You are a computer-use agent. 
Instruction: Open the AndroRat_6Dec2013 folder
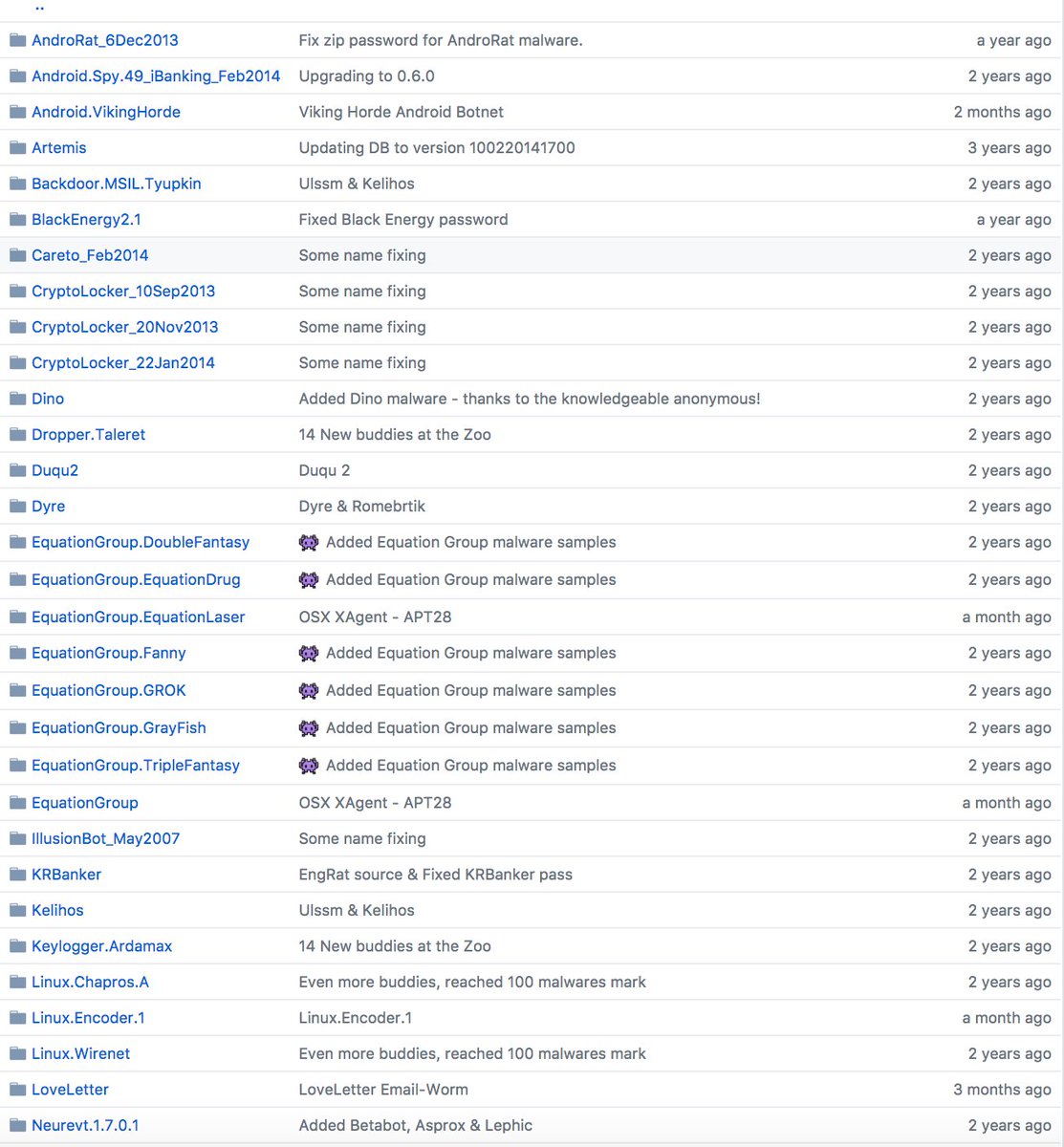tap(105, 40)
